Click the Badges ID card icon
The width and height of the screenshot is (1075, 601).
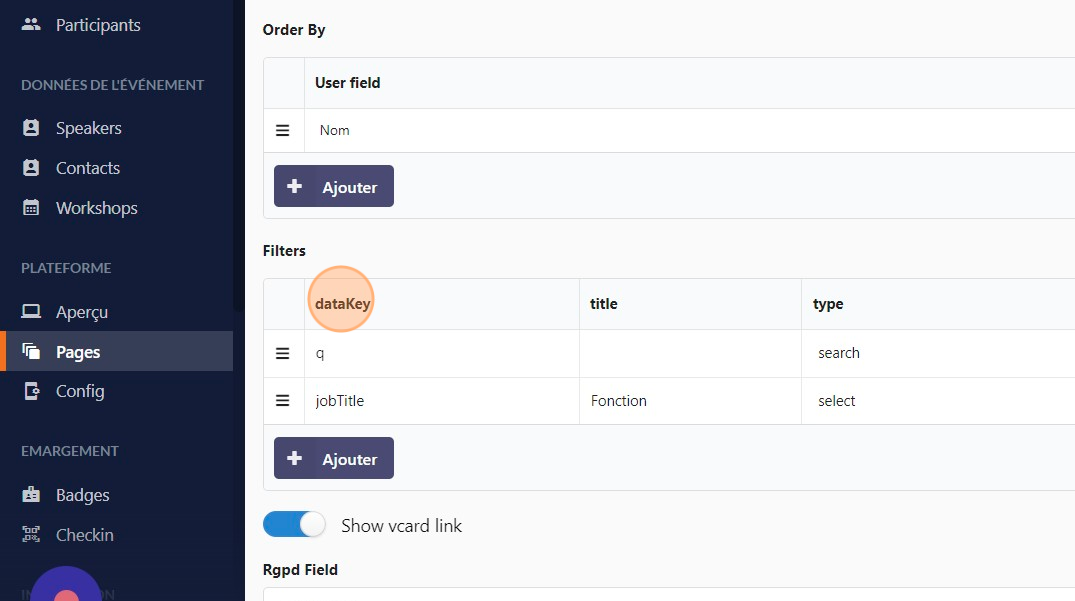pyautogui.click(x=31, y=495)
